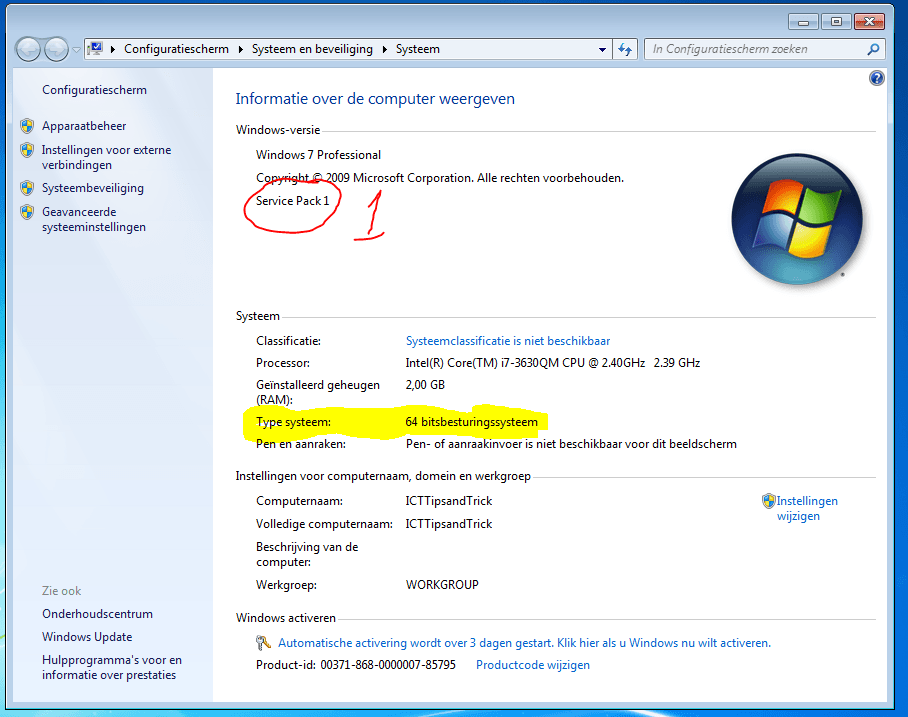Open Geavanceerde systeeminstellingen link
This screenshot has height=717, width=908.
point(94,220)
